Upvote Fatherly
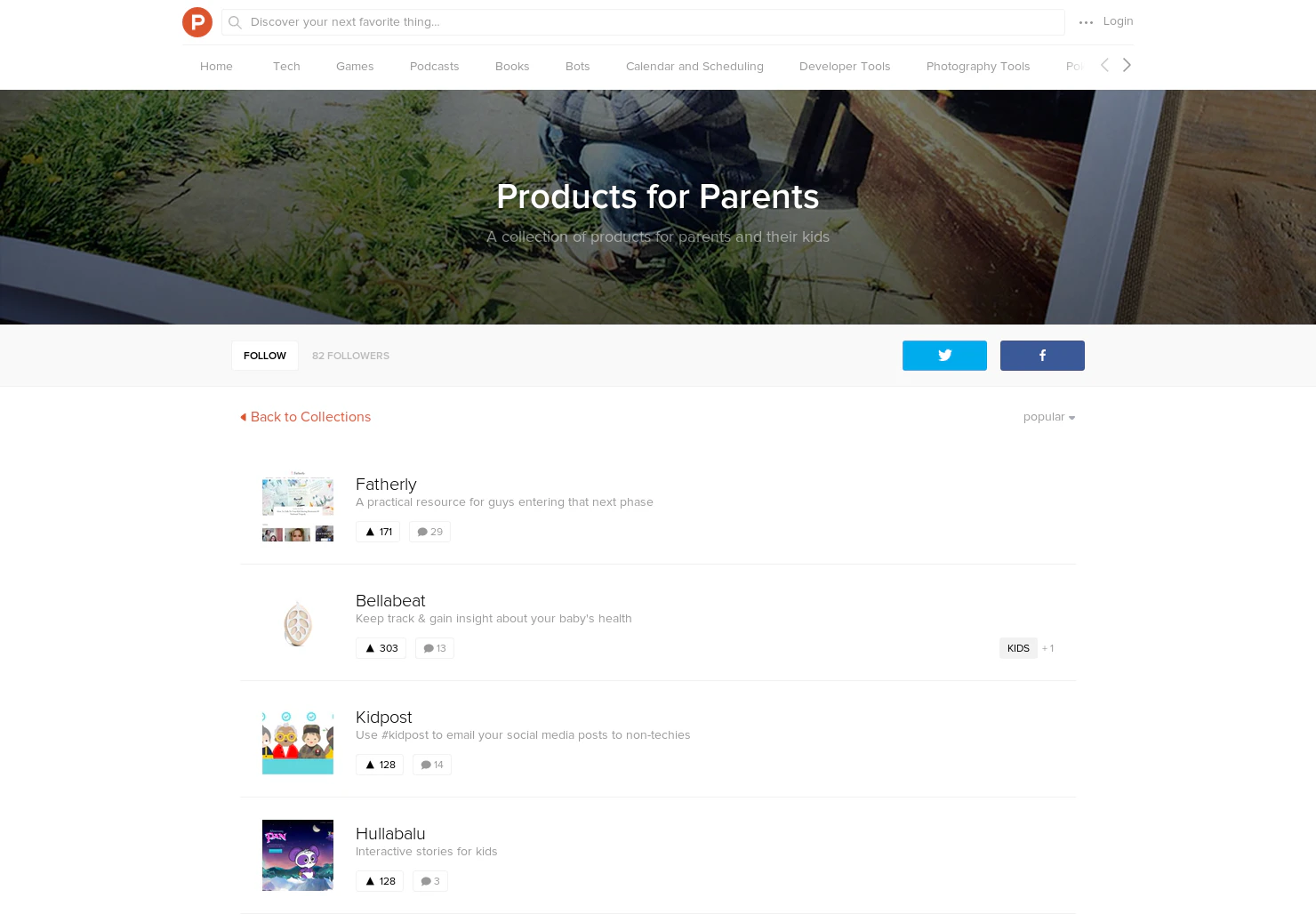 (377, 531)
